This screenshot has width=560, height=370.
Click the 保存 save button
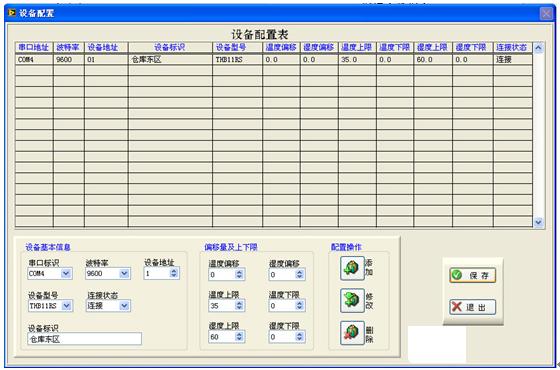[x=472, y=275]
